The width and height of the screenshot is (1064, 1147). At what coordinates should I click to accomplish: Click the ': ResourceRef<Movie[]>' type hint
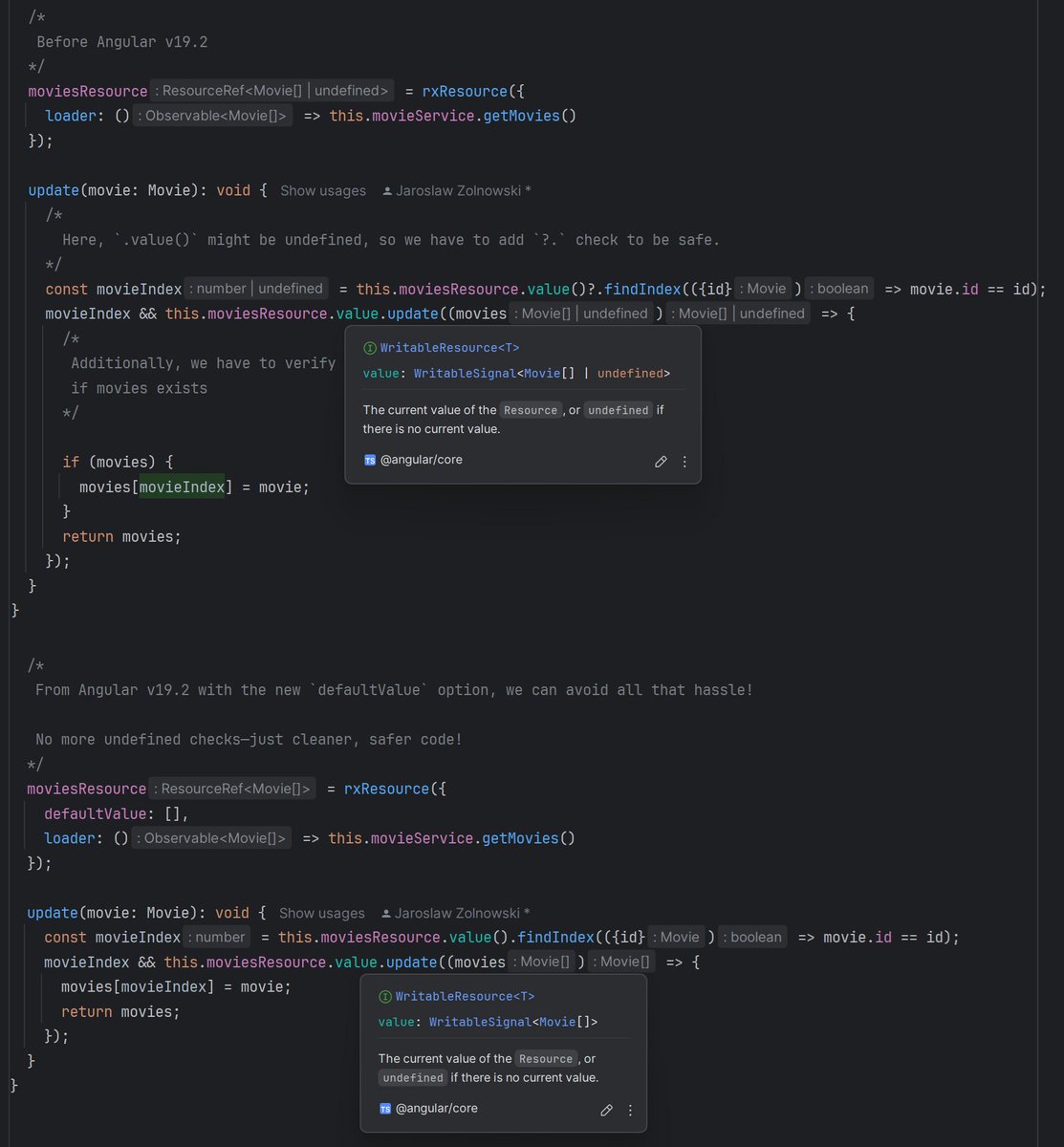pyautogui.click(x=233, y=789)
